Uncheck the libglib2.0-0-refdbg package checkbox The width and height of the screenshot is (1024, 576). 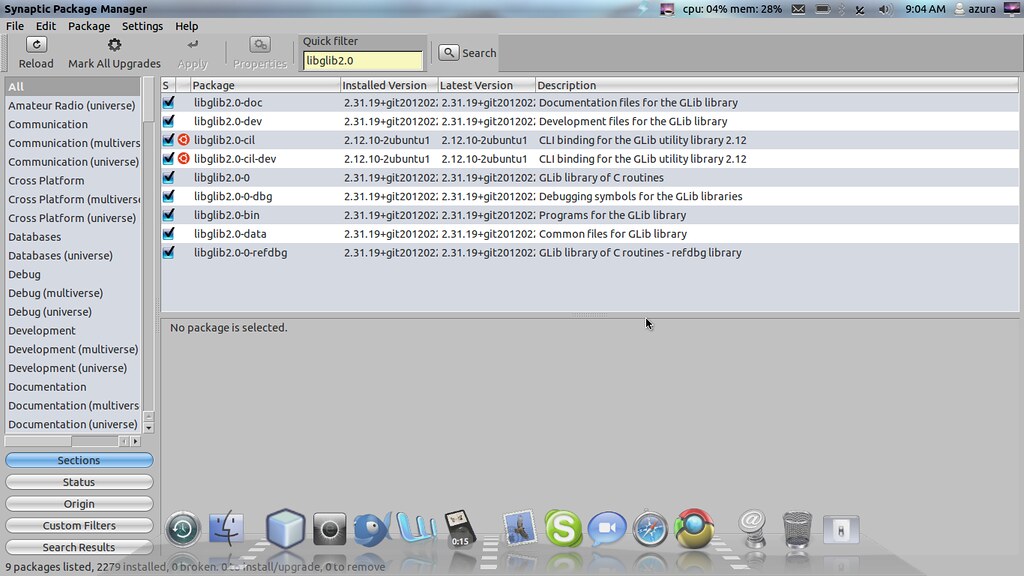point(168,253)
